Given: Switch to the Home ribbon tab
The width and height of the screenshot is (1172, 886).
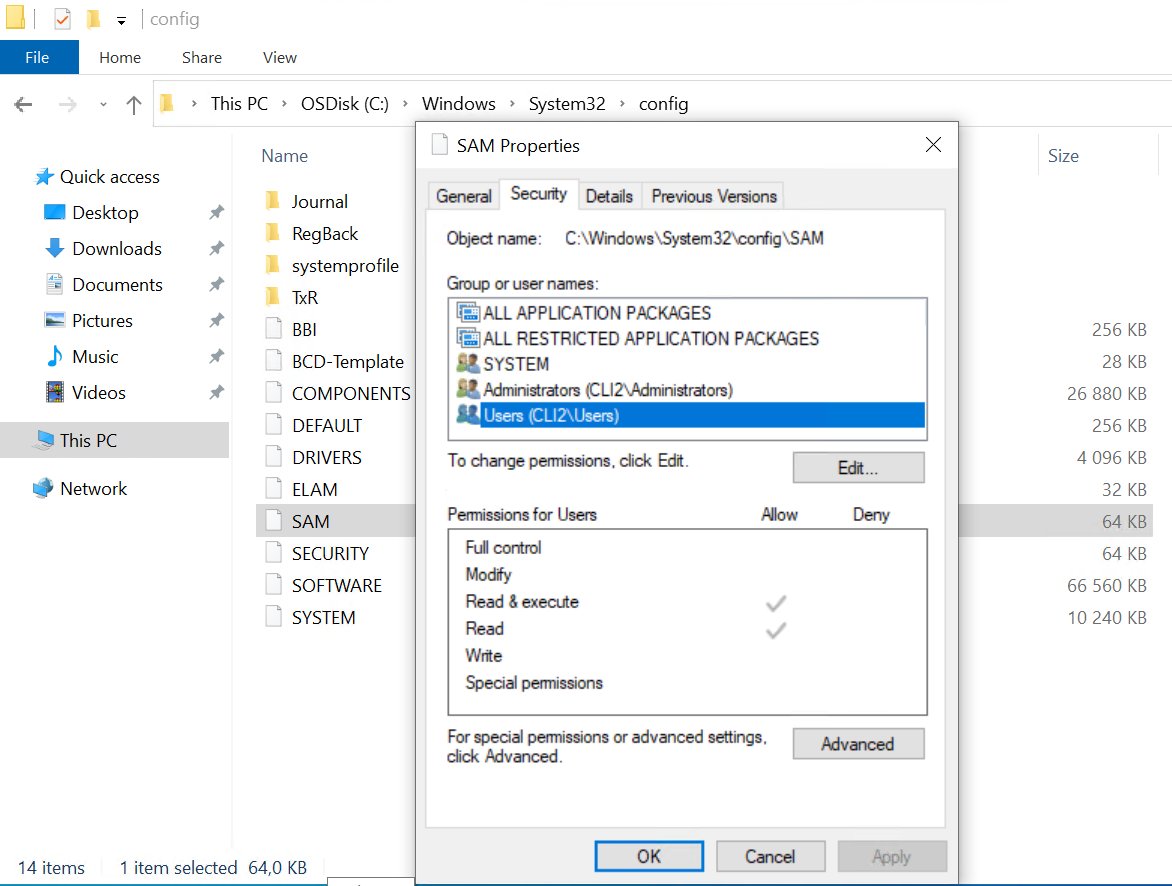Looking at the screenshot, I should (120, 58).
